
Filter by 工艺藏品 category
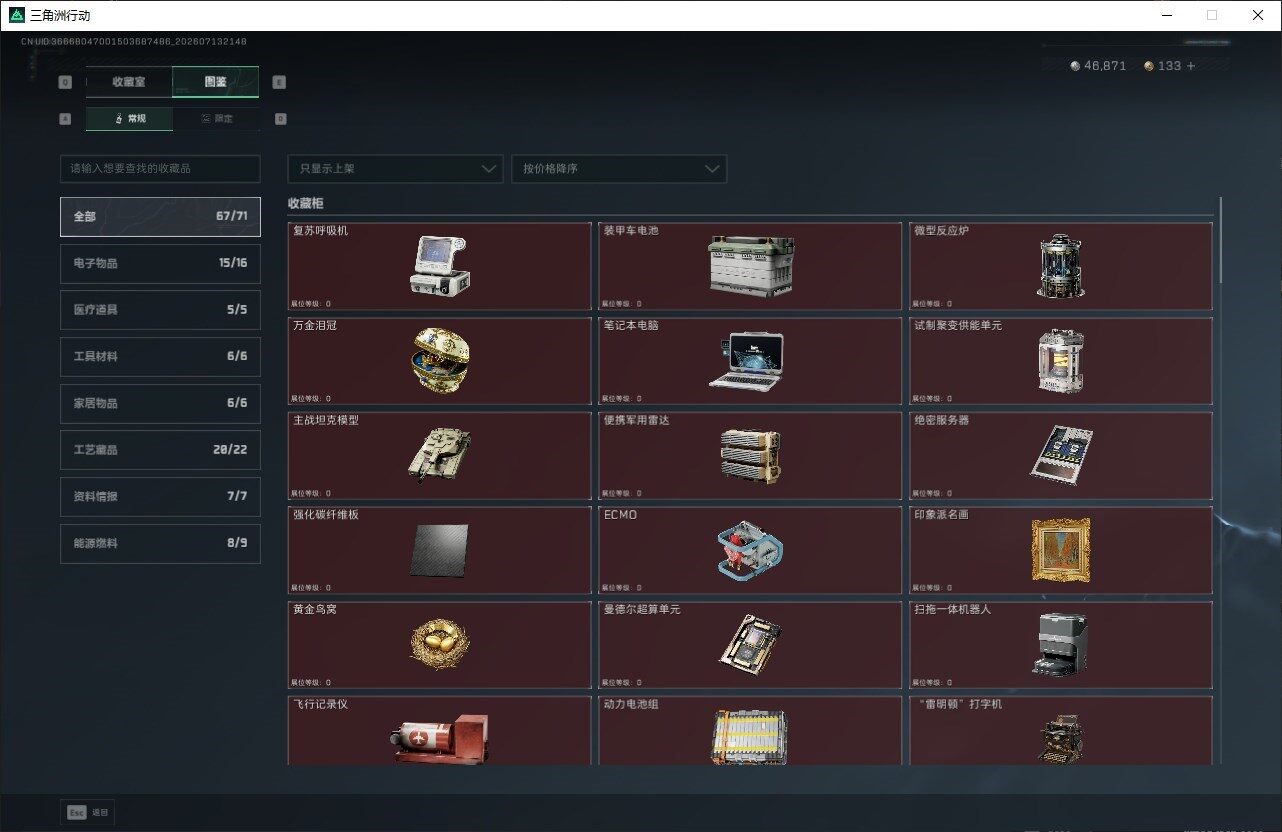(x=160, y=450)
